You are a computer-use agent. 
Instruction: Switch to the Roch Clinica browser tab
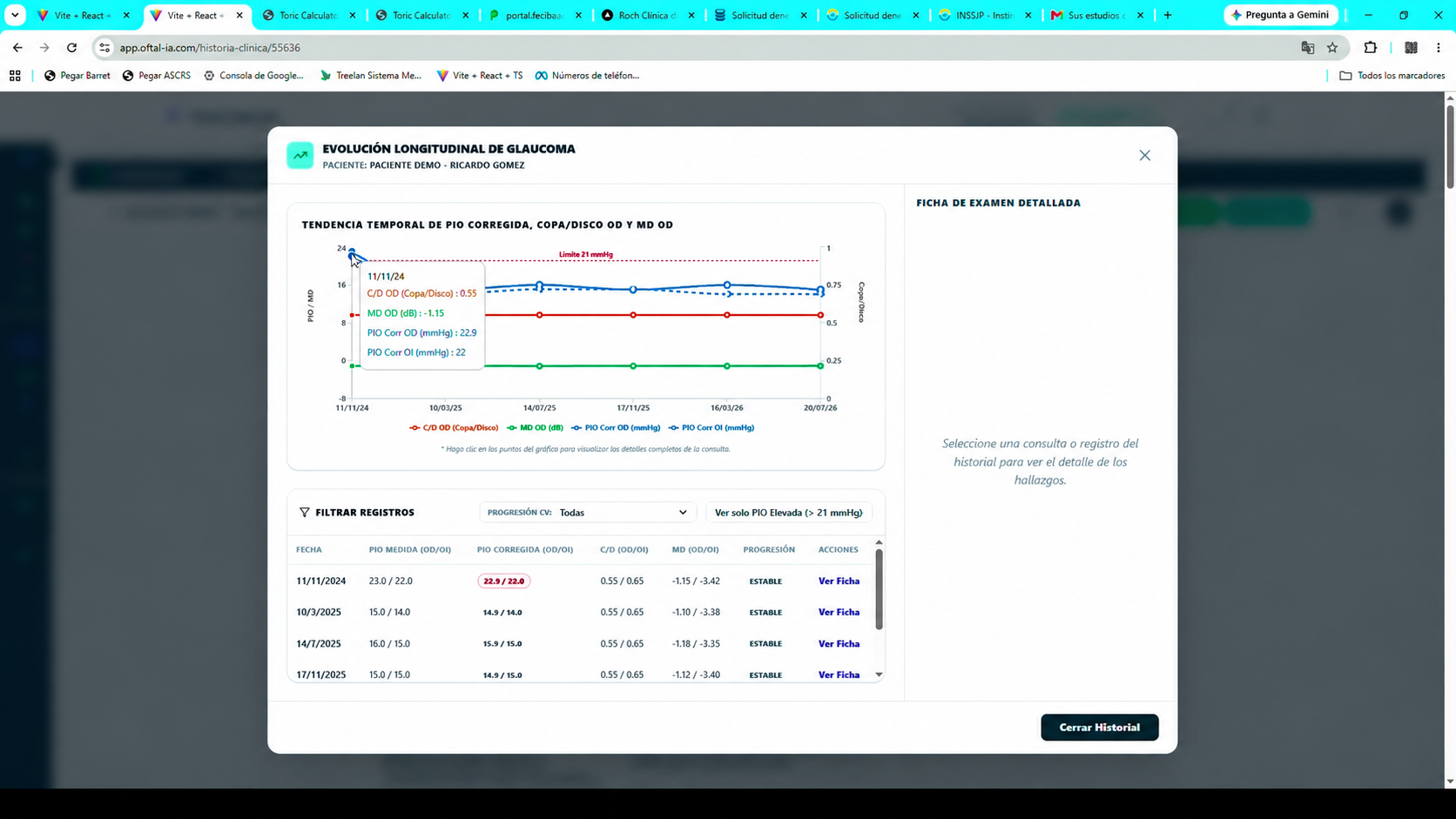point(647,16)
